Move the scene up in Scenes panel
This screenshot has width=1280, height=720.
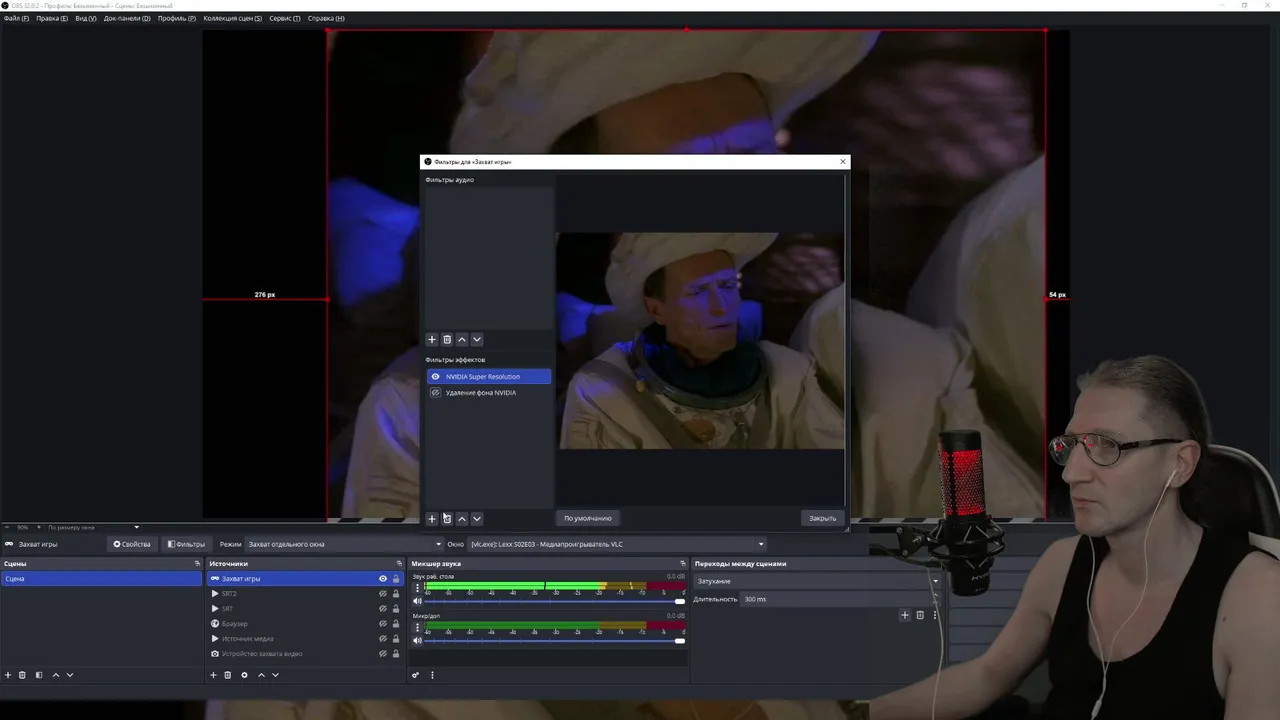tap(56, 675)
